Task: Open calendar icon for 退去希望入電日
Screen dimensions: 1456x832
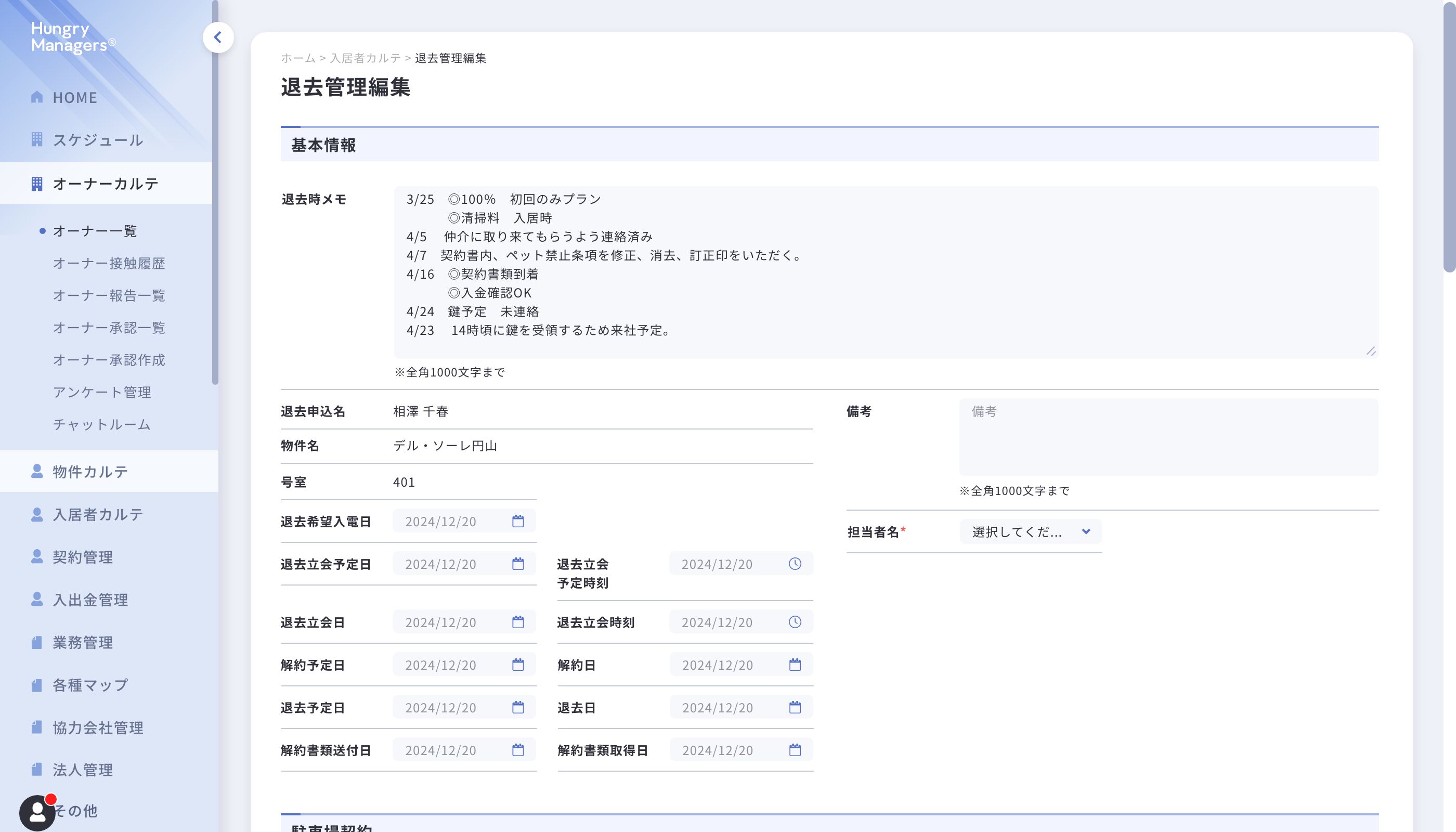Action: click(518, 521)
